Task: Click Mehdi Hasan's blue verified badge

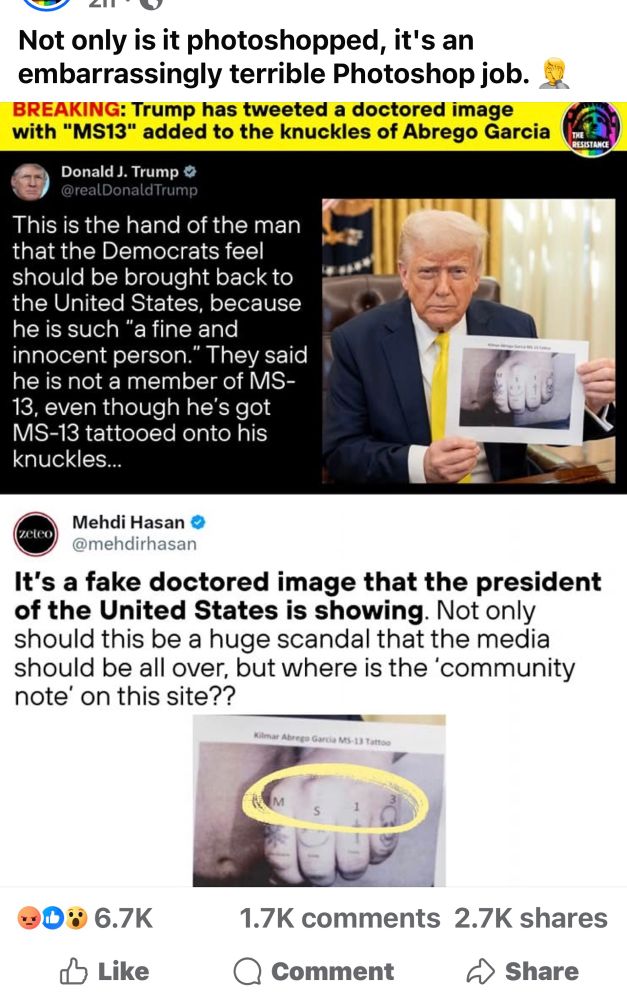Action: point(198,522)
